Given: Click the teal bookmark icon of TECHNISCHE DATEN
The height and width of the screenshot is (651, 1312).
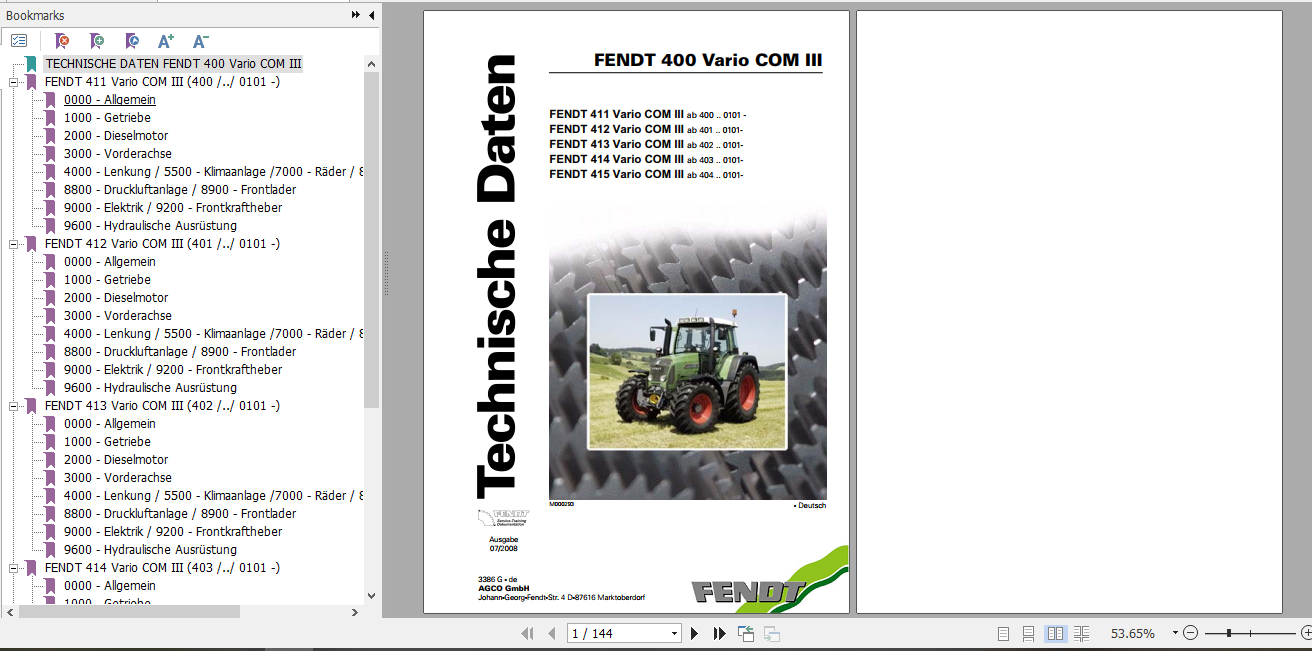Looking at the screenshot, I should pos(32,64).
